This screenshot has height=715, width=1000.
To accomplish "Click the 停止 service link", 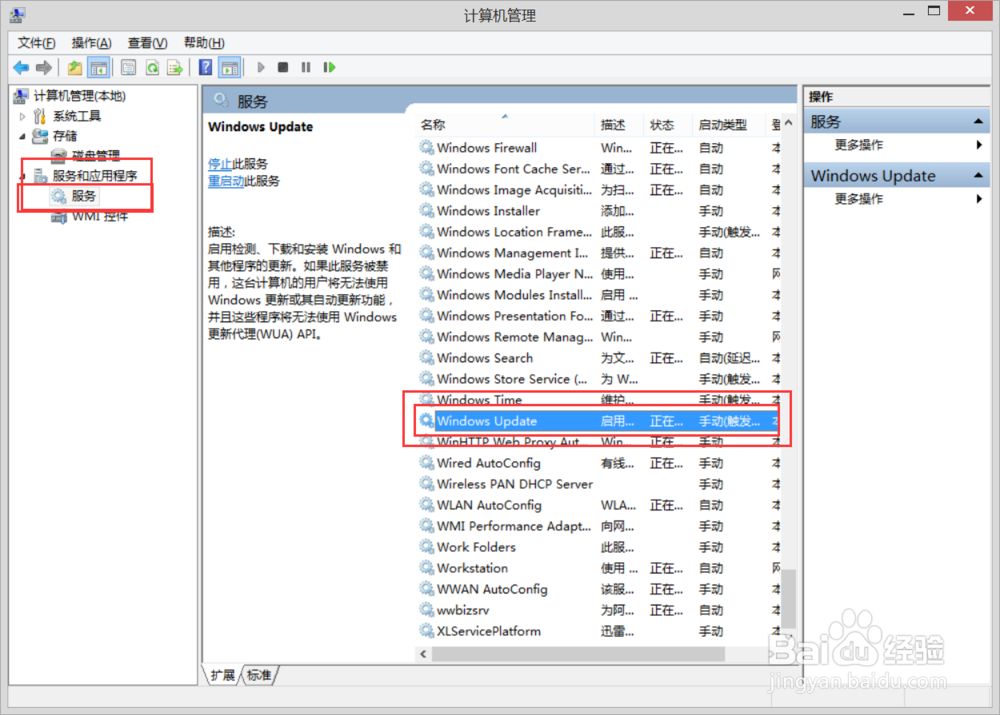I will (219, 165).
